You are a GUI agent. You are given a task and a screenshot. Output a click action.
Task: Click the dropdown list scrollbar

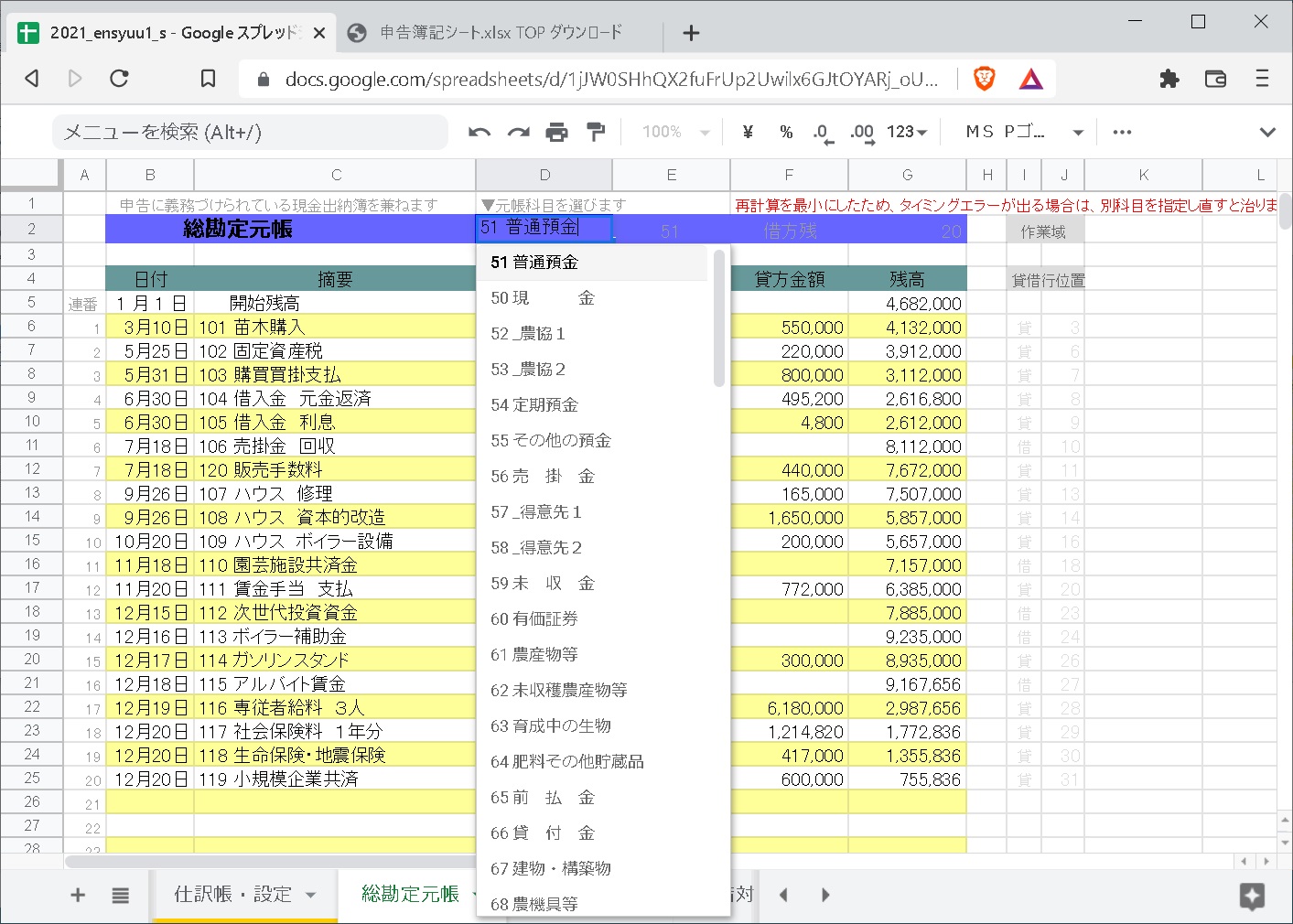pyautogui.click(x=719, y=317)
